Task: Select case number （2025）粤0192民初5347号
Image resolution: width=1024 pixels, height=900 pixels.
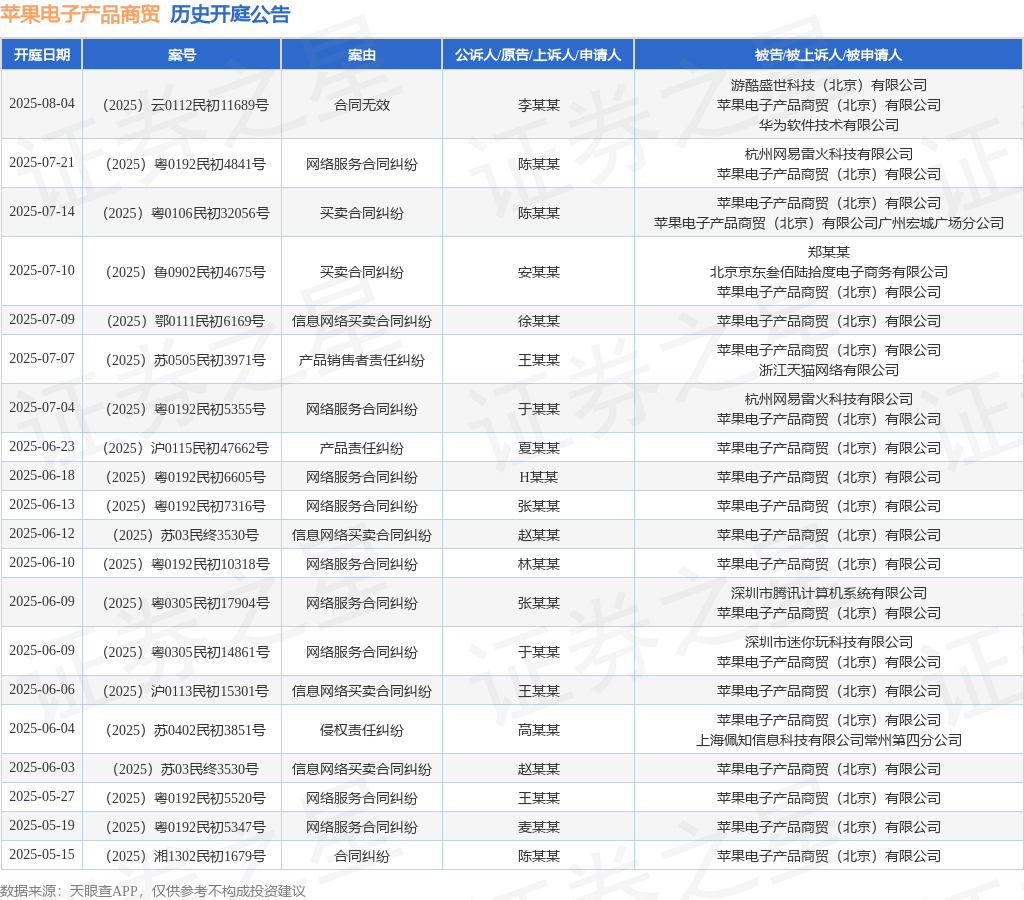Action: pos(185,827)
